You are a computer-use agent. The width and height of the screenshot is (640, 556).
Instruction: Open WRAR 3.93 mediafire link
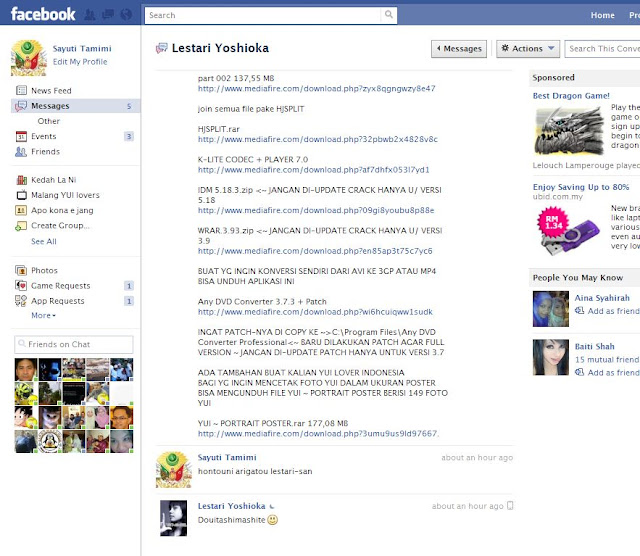click(315, 251)
